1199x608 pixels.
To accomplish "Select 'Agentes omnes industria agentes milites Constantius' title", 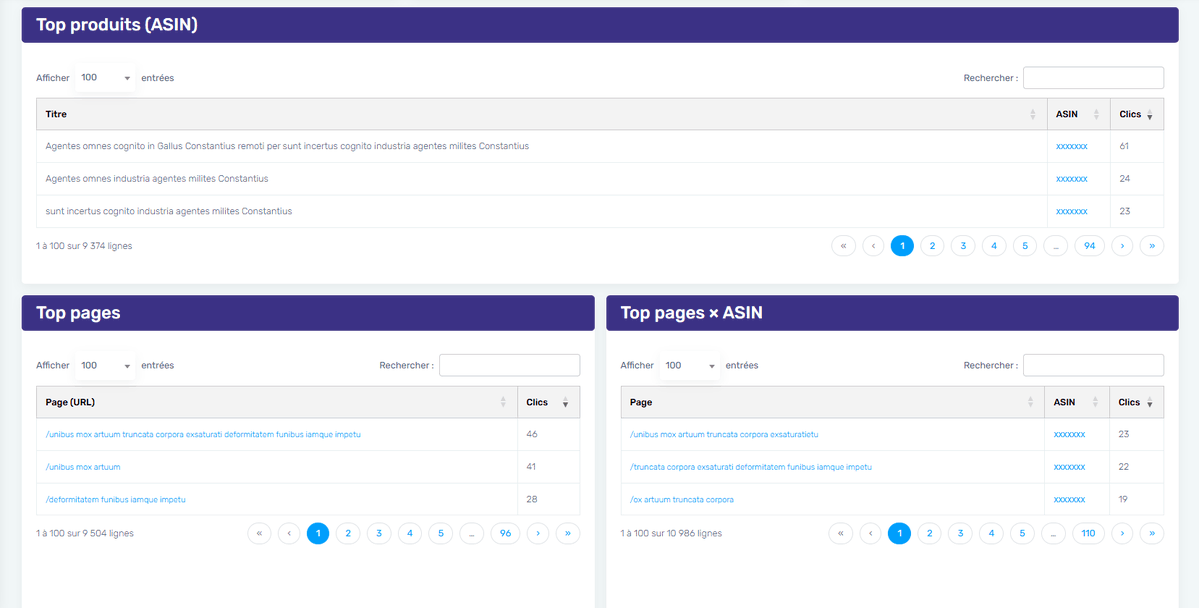I will [x=157, y=178].
